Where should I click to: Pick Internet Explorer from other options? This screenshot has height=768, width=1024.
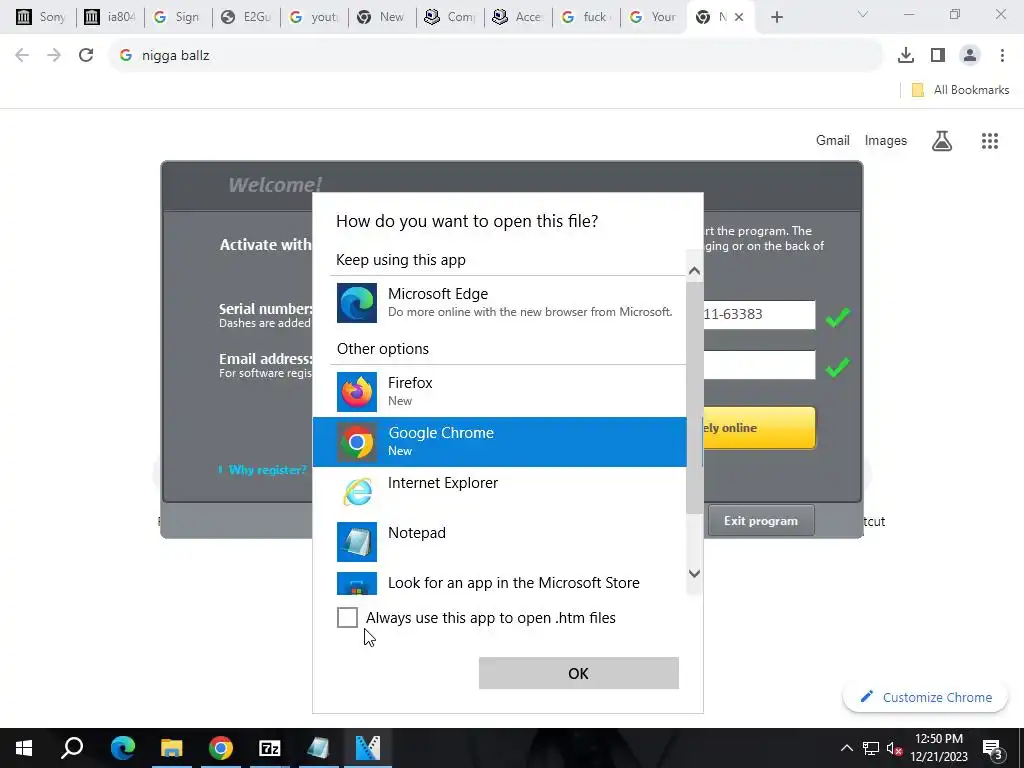coord(500,492)
